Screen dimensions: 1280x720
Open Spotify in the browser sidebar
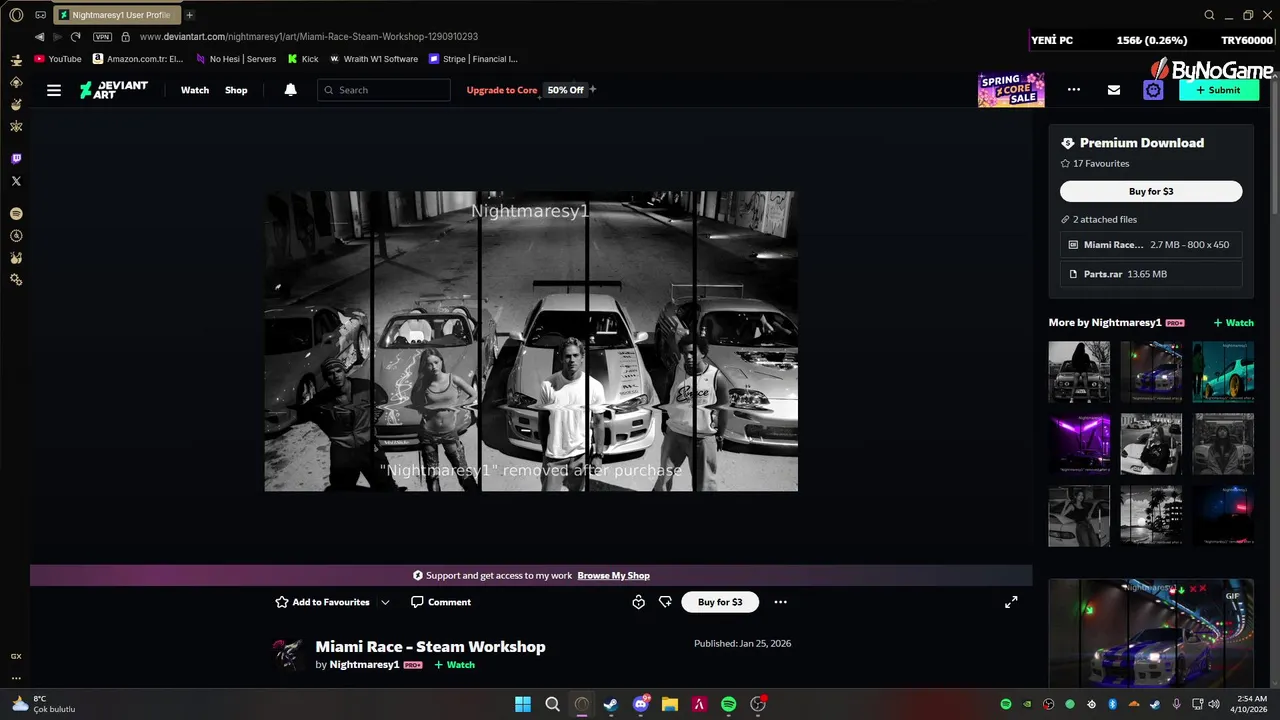coord(16,214)
